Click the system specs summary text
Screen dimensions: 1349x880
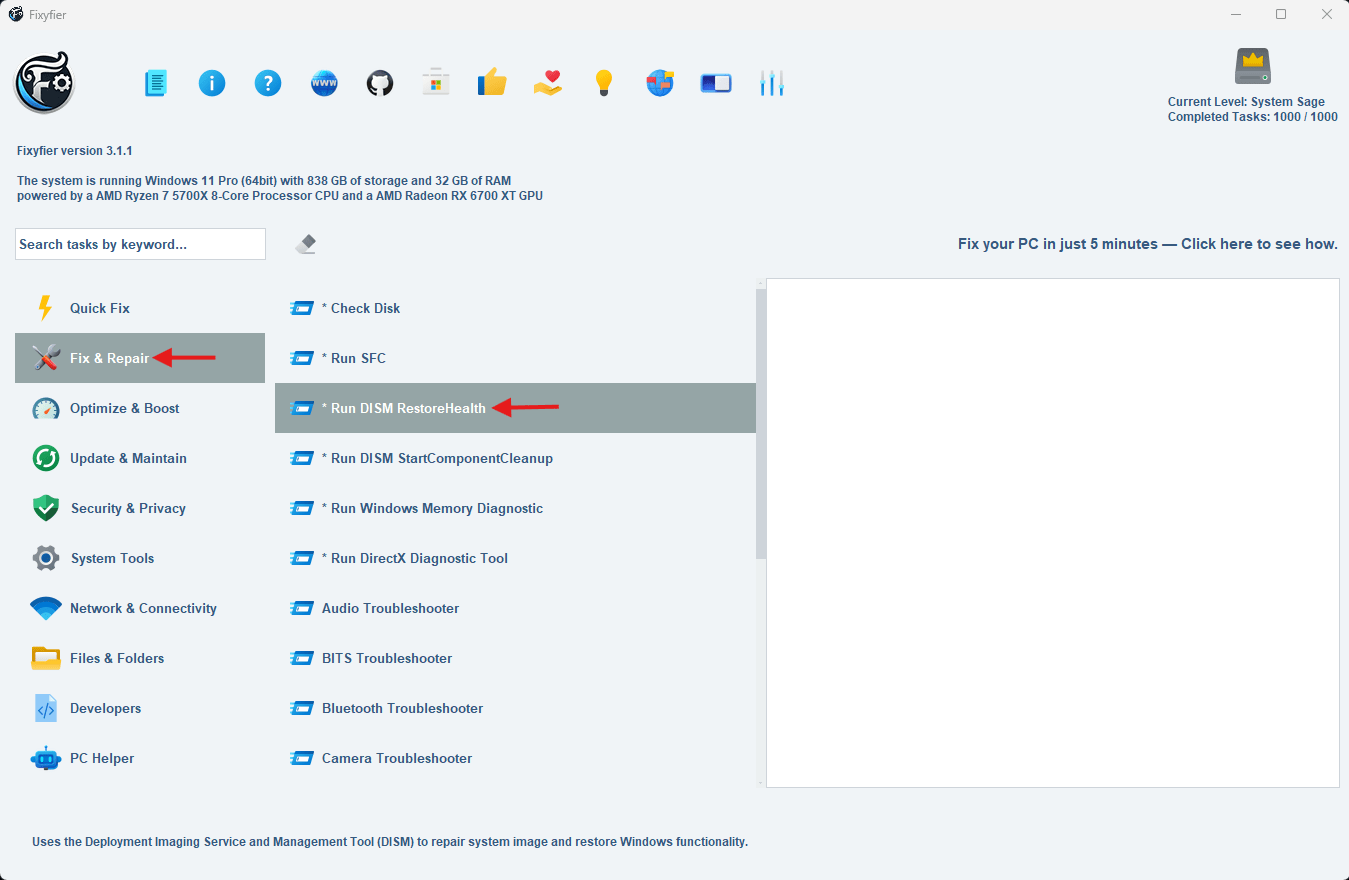click(x=280, y=188)
